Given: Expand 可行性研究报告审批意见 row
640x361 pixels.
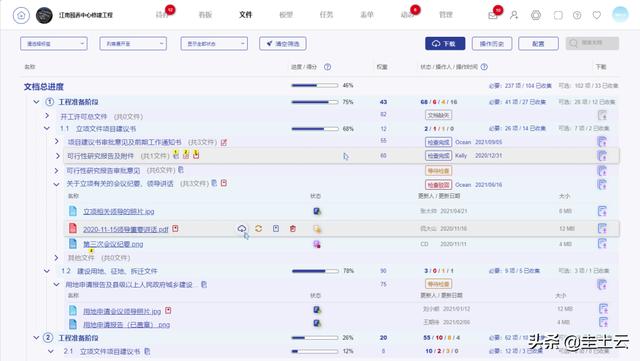Looking at the screenshot, I should point(56,170).
